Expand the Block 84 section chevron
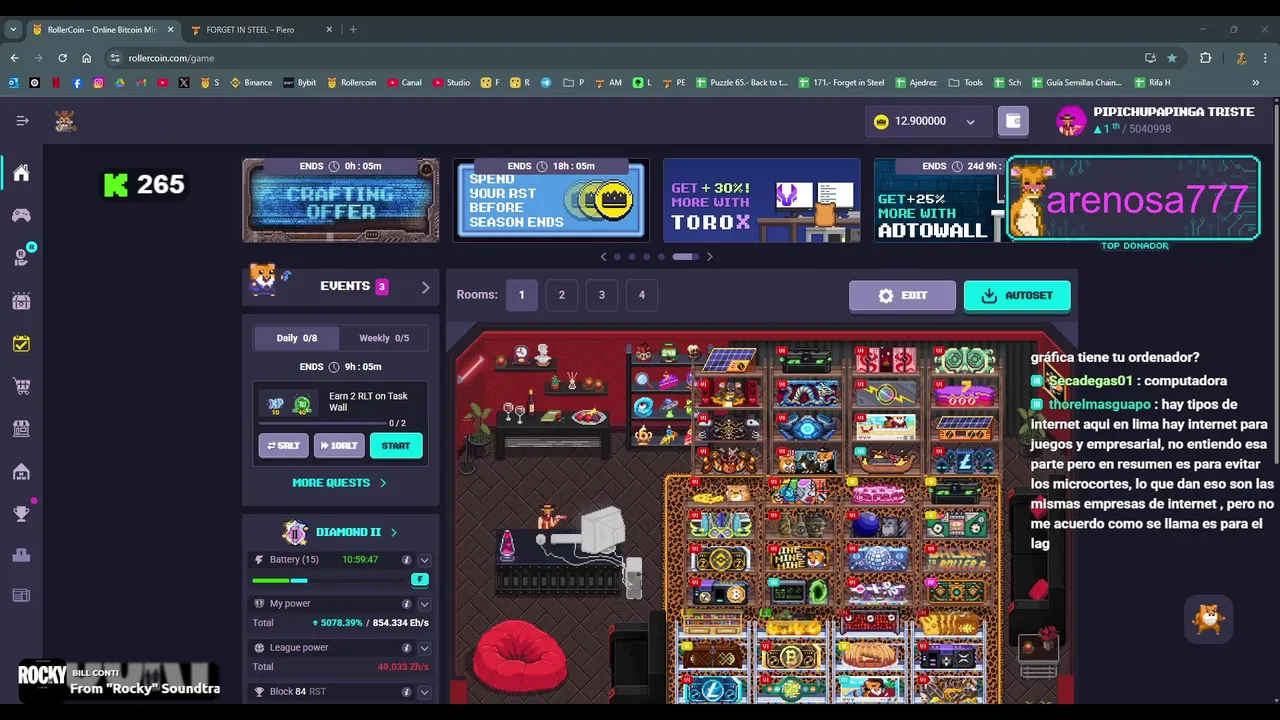Viewport: 1280px width, 720px height. [424, 692]
